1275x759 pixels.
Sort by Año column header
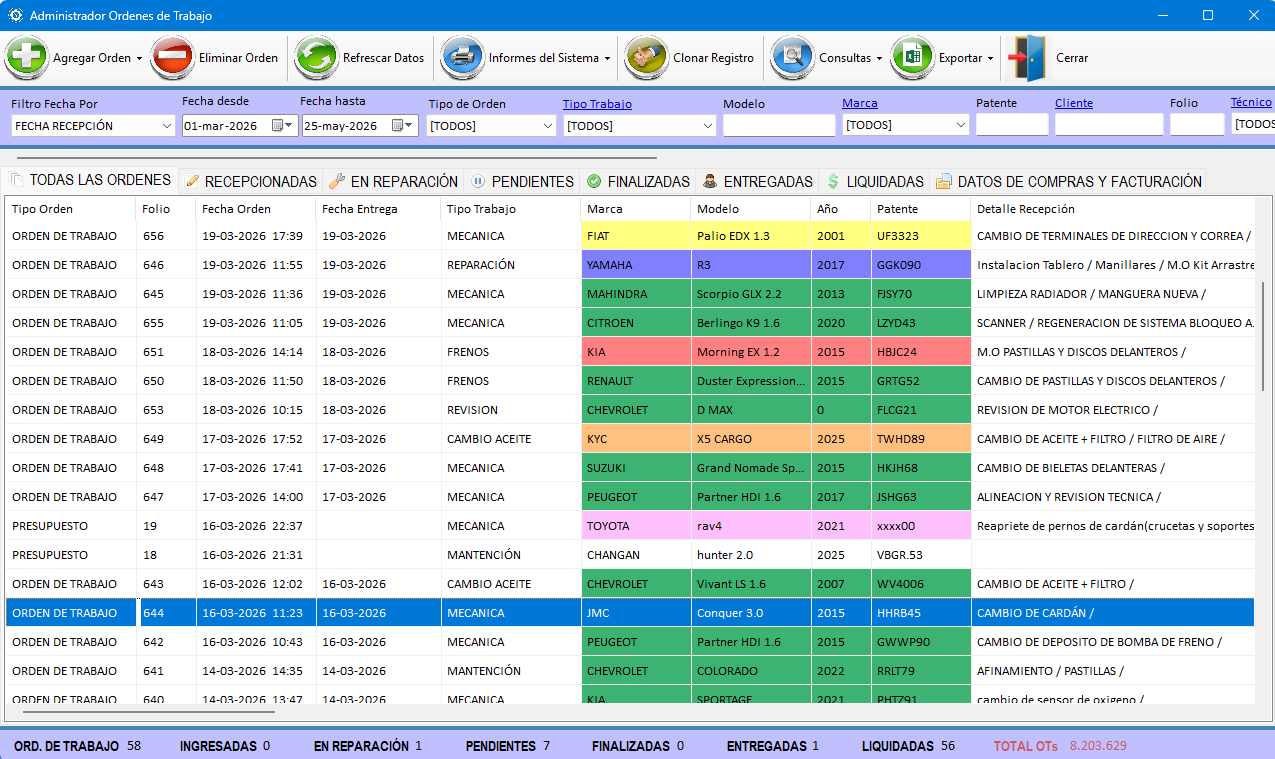841,209
